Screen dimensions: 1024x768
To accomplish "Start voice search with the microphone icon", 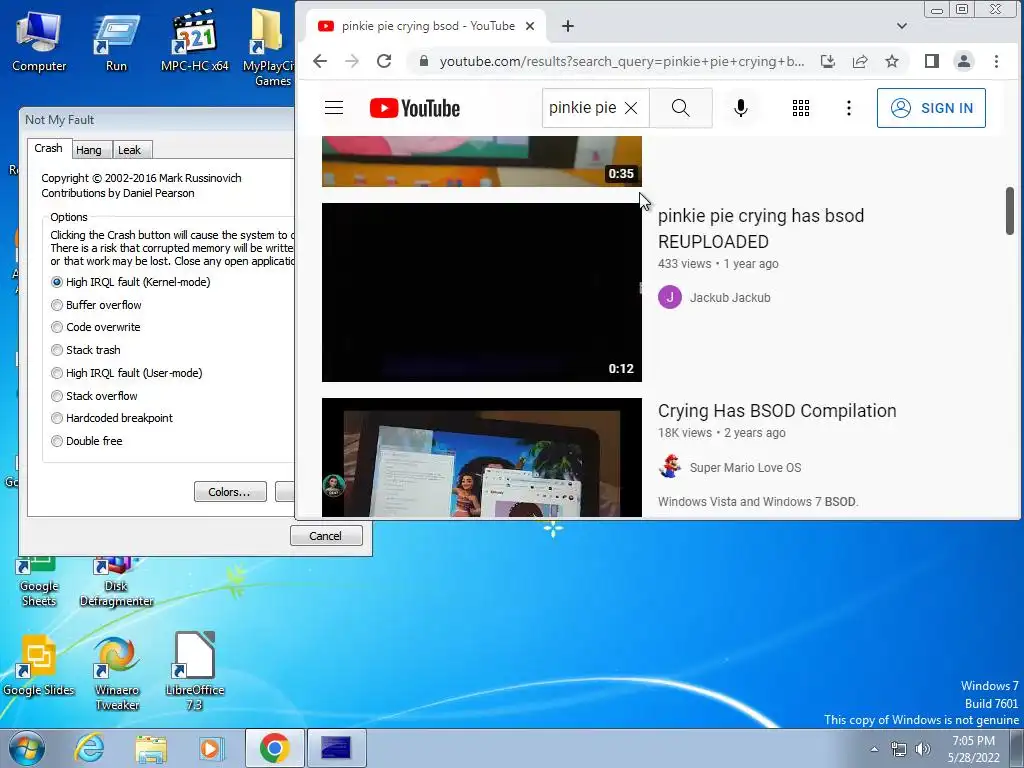I will [x=741, y=108].
